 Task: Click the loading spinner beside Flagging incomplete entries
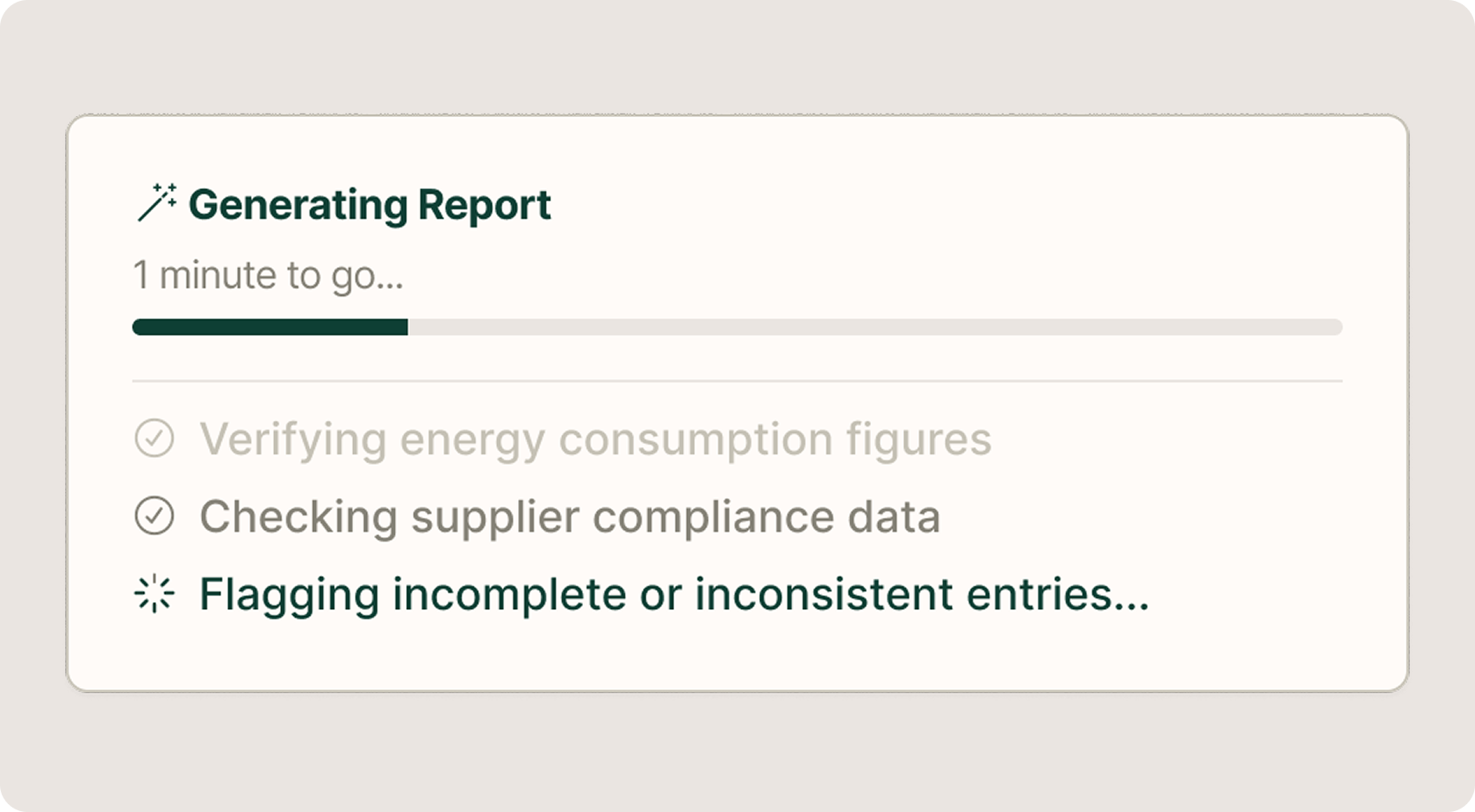coord(154,594)
